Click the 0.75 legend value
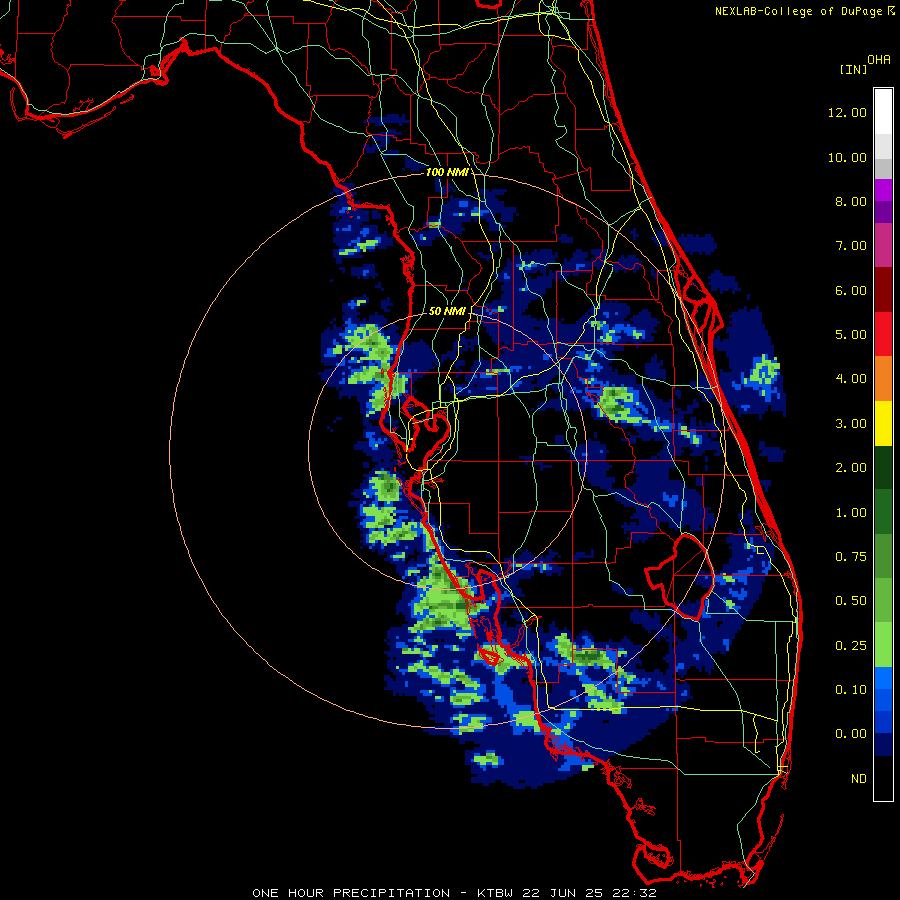This screenshot has height=900, width=900. [x=851, y=557]
